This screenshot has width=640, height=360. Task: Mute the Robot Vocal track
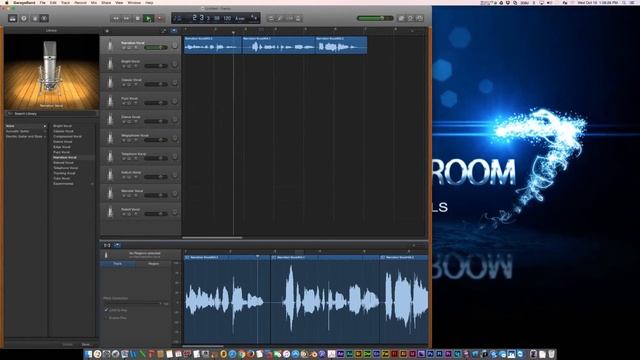(x=124, y=214)
